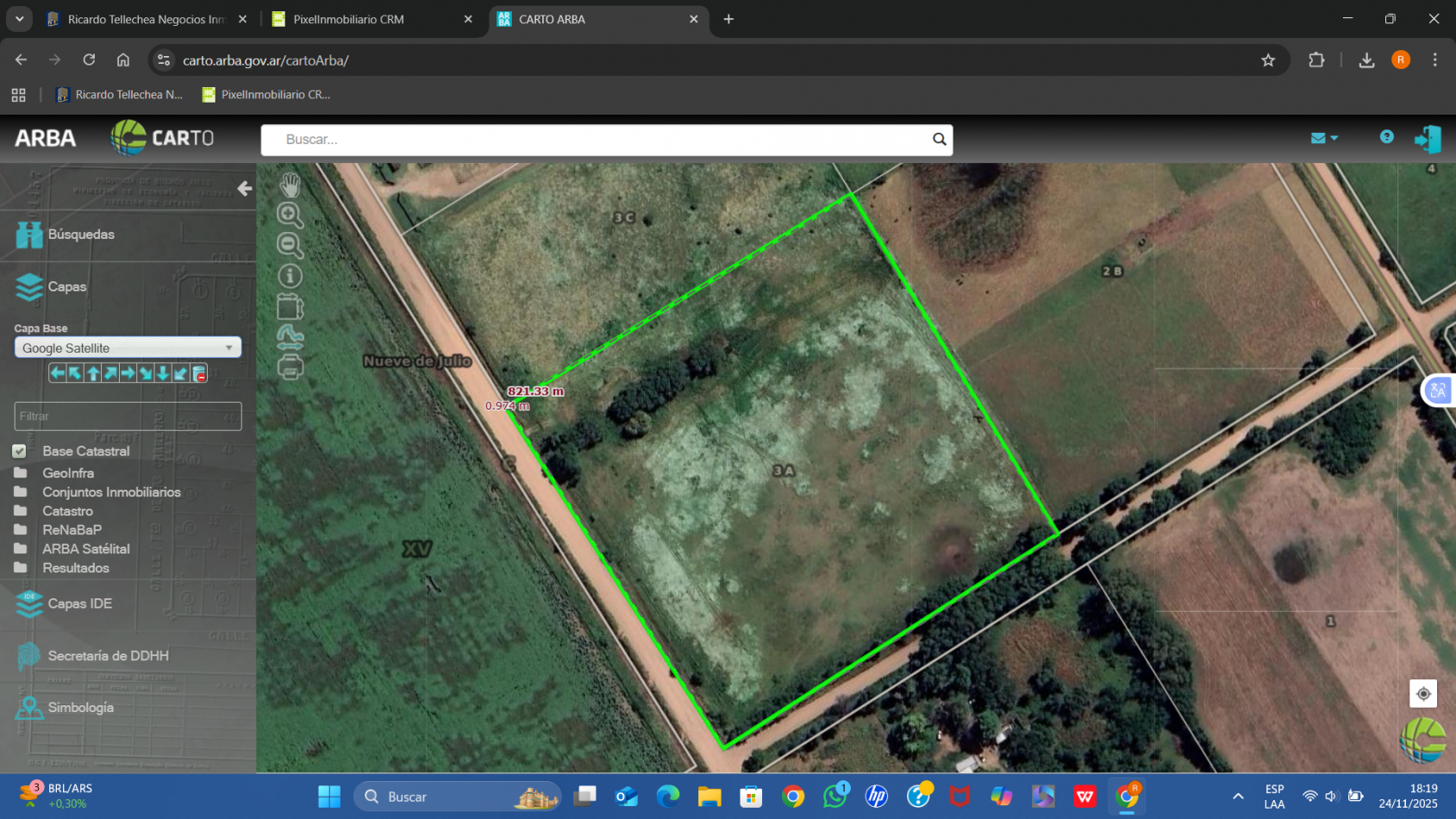
Task: Activate the zoom out tool
Action: pos(290,246)
